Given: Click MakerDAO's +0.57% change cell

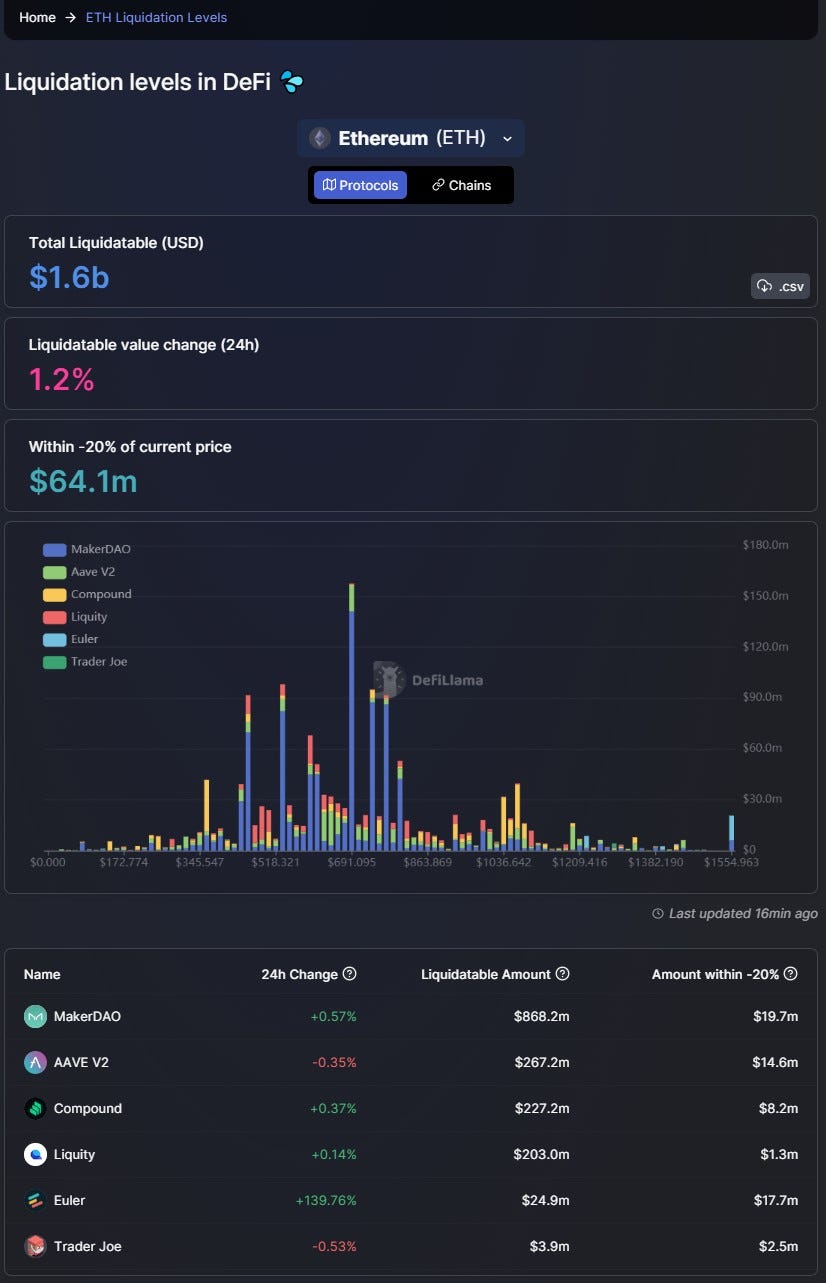Looking at the screenshot, I should 333,1017.
